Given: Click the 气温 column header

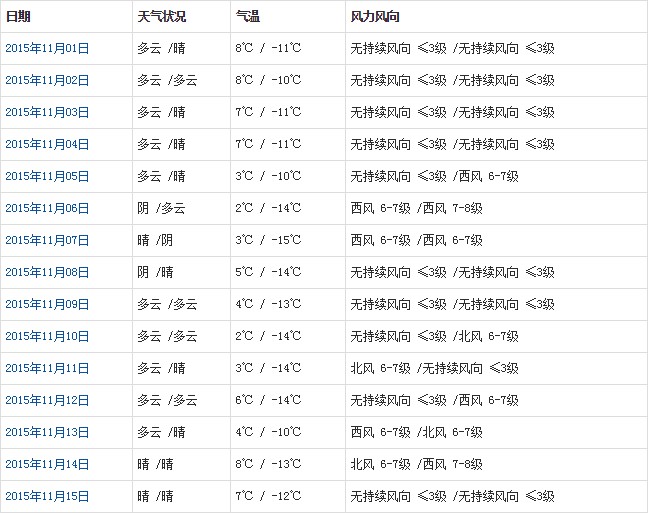Looking at the screenshot, I should coord(248,17).
